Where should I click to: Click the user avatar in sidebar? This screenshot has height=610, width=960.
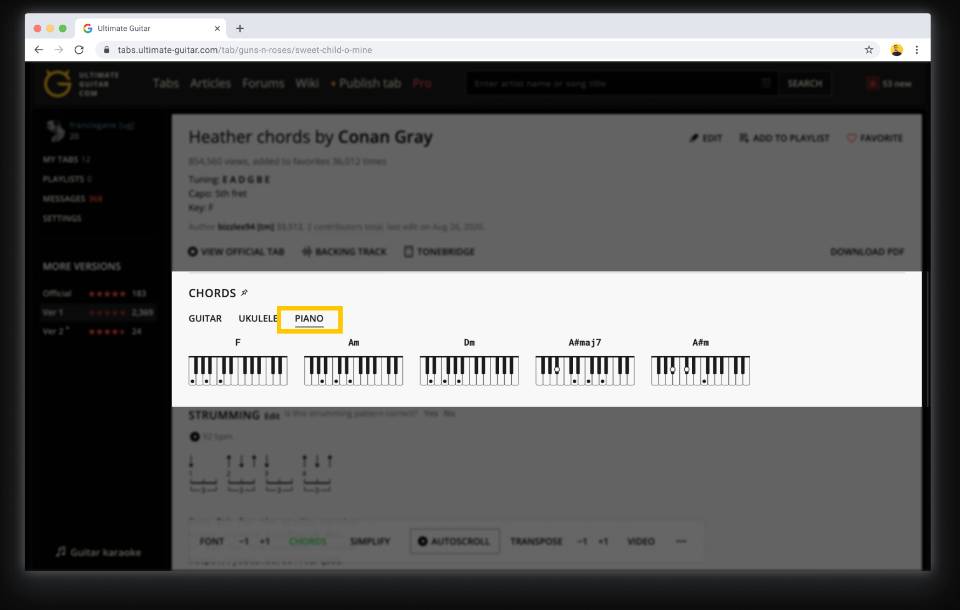pyautogui.click(x=56, y=130)
